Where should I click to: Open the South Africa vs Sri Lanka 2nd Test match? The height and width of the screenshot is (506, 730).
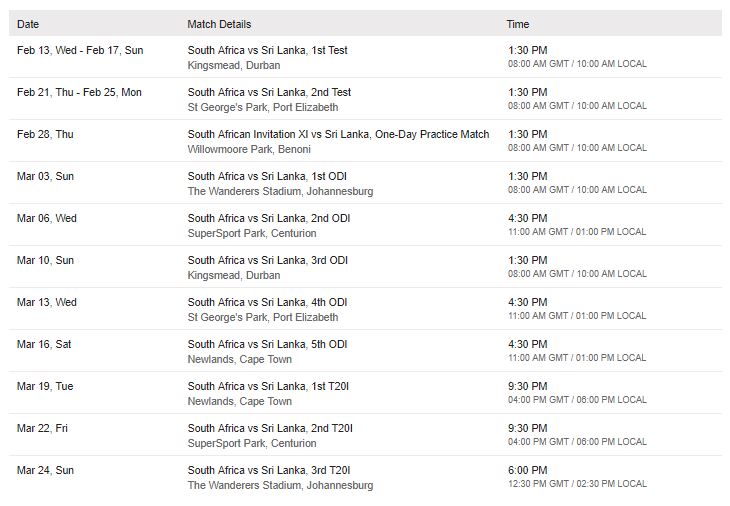click(269, 92)
